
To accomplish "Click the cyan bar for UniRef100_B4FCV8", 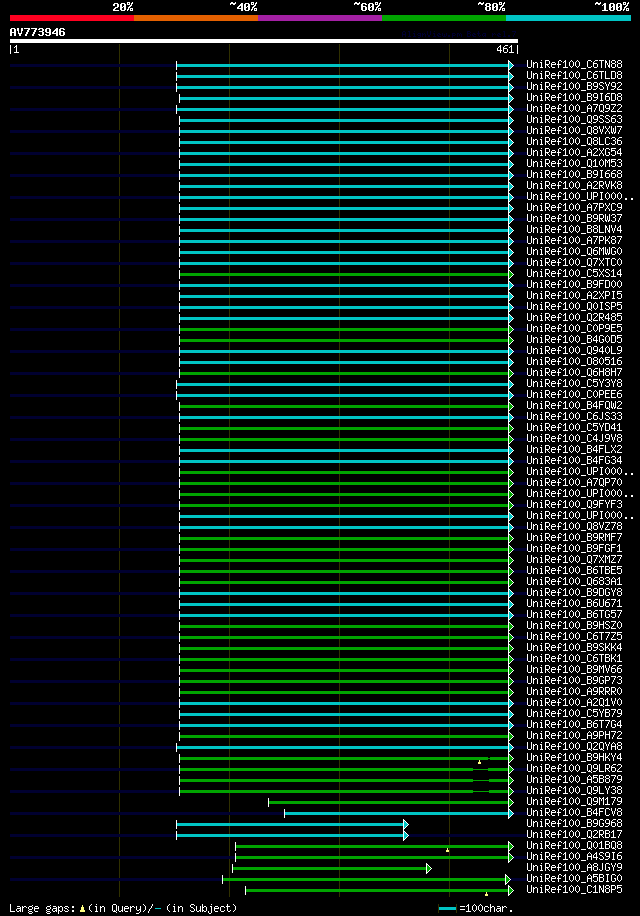I will click(397, 813).
